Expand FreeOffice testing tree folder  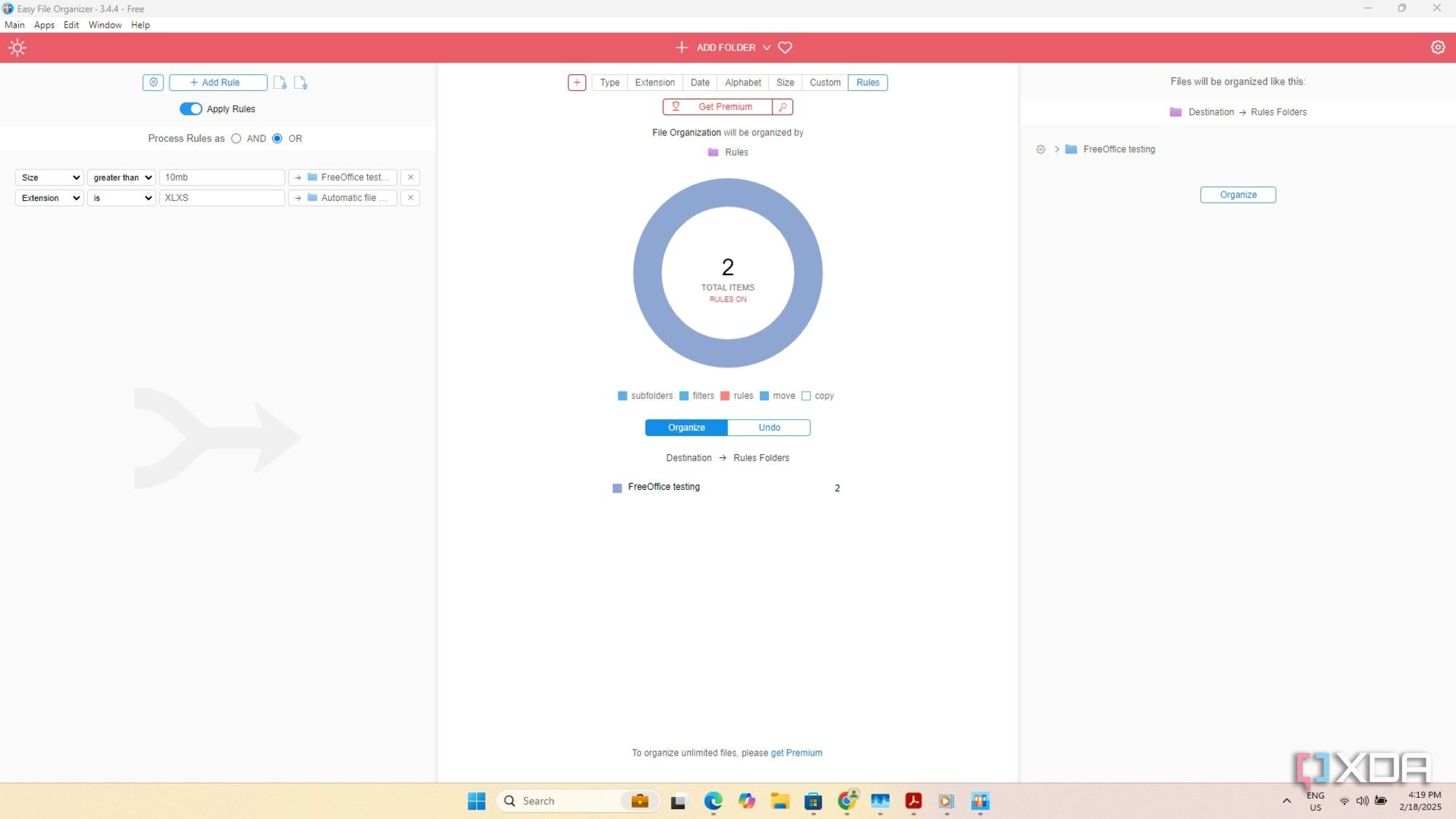1057,149
